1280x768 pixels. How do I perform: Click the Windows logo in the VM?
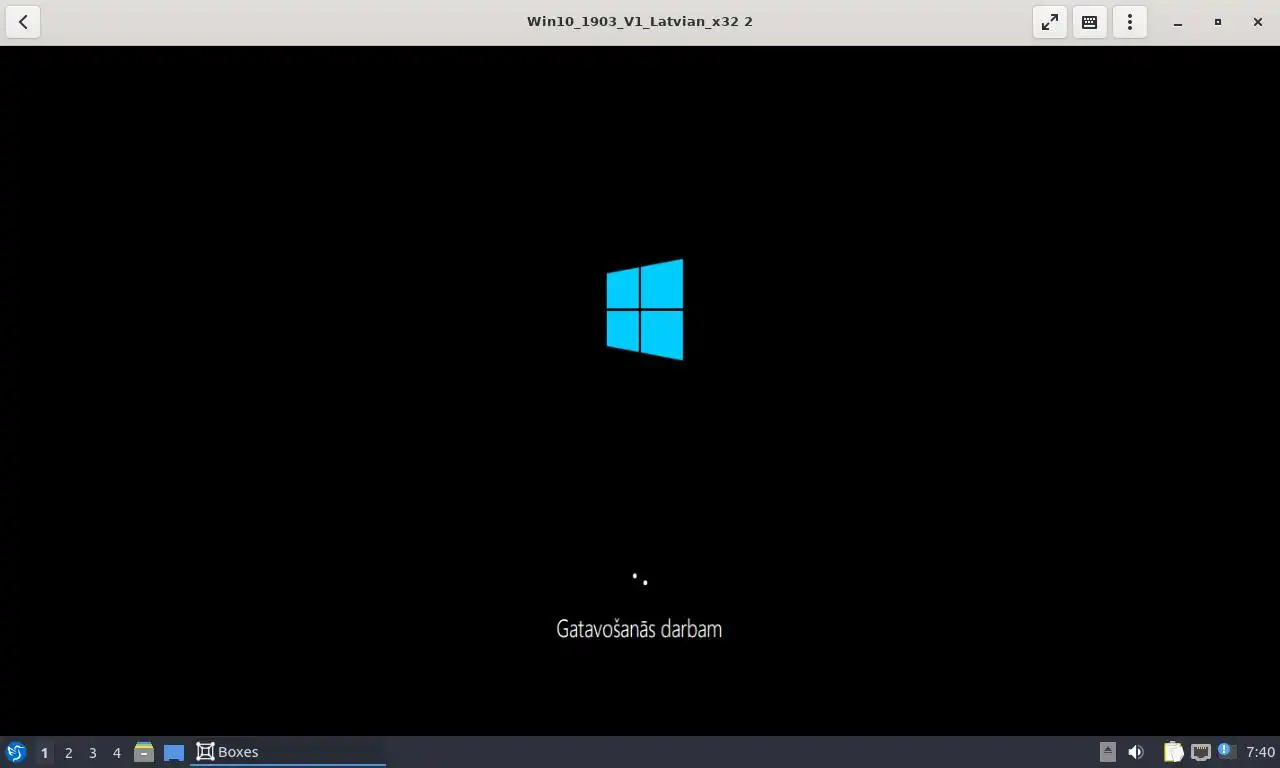645,310
